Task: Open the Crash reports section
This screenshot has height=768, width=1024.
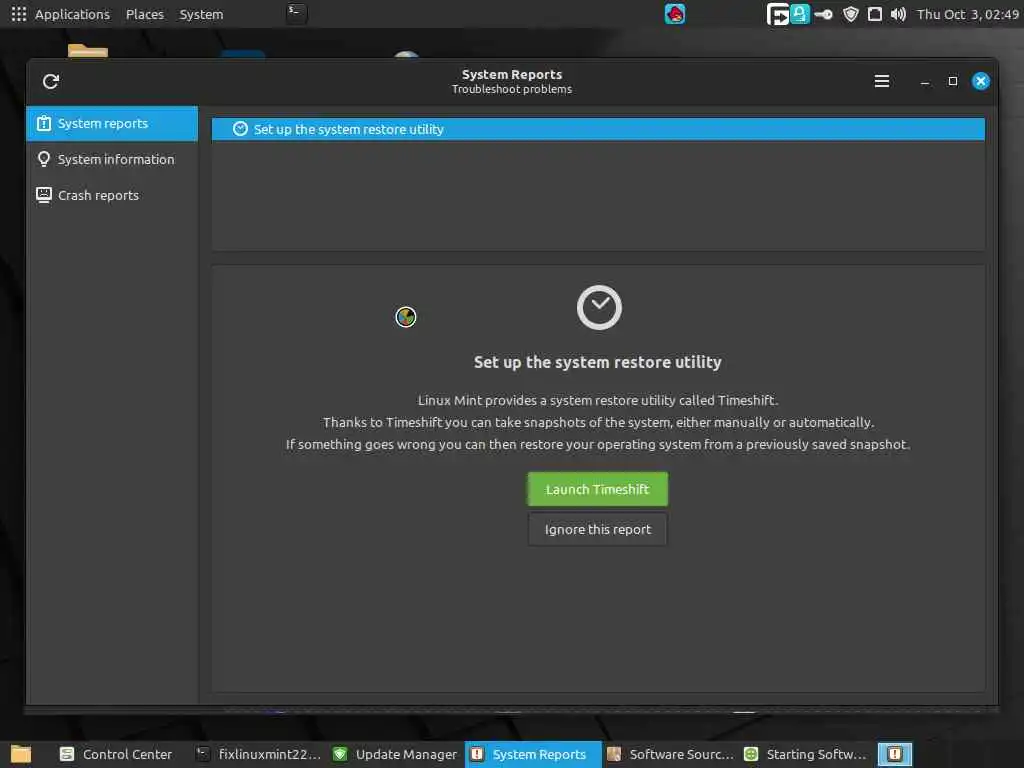Action: (112, 195)
